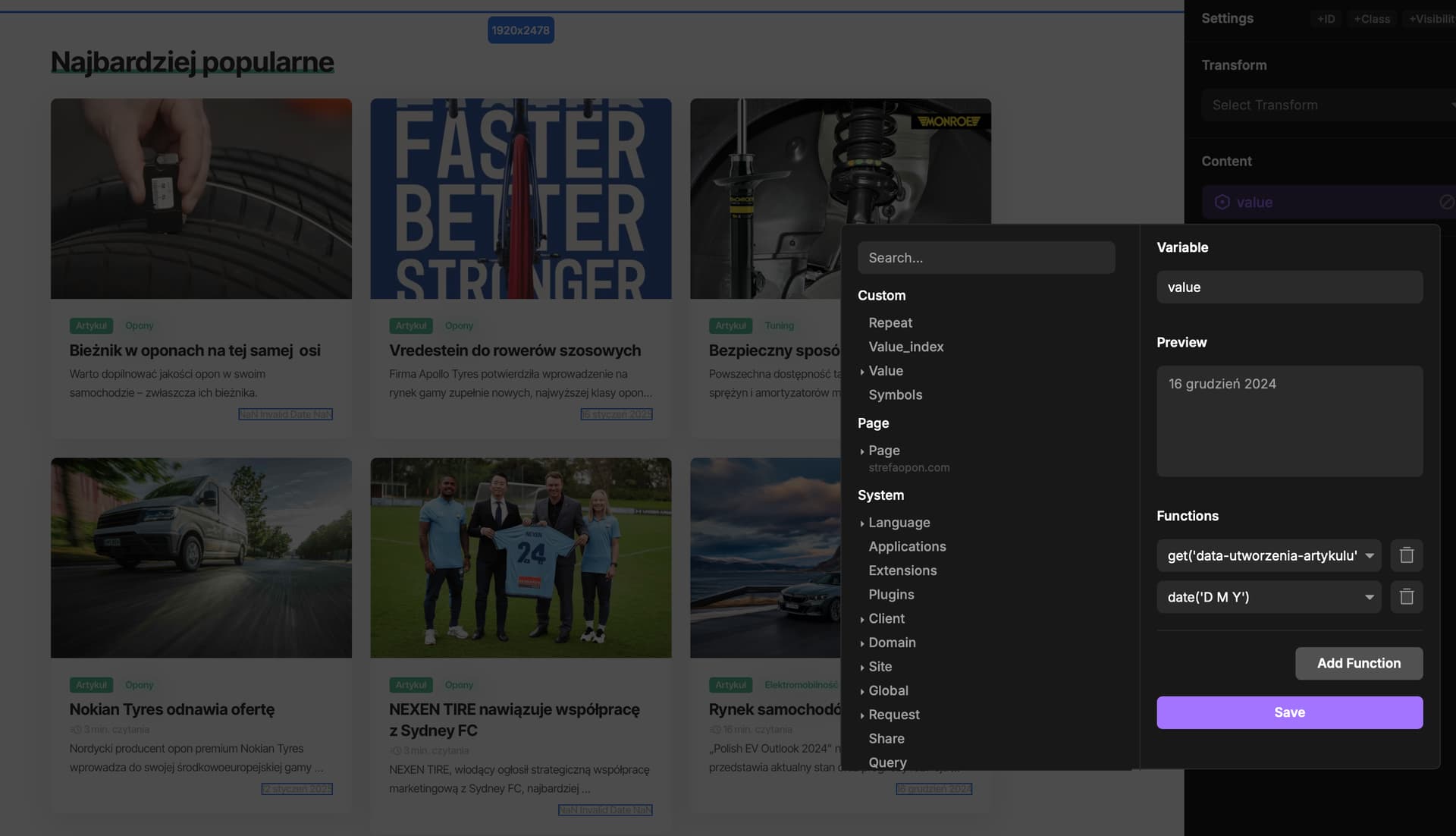
Task: Open the Sydney FC jersey photo thumbnail
Action: (520, 558)
